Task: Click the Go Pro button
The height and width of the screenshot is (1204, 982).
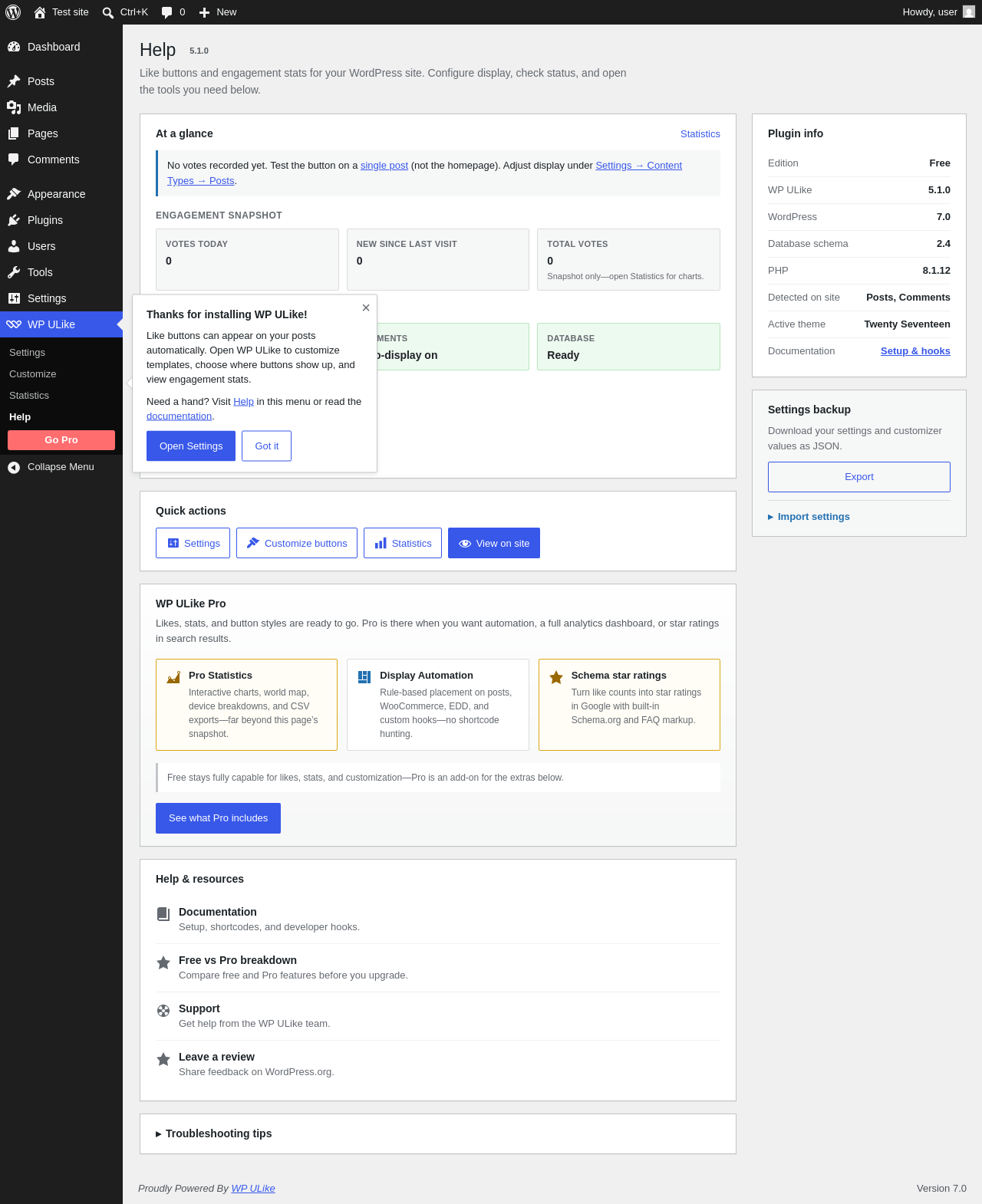Action: [61, 440]
